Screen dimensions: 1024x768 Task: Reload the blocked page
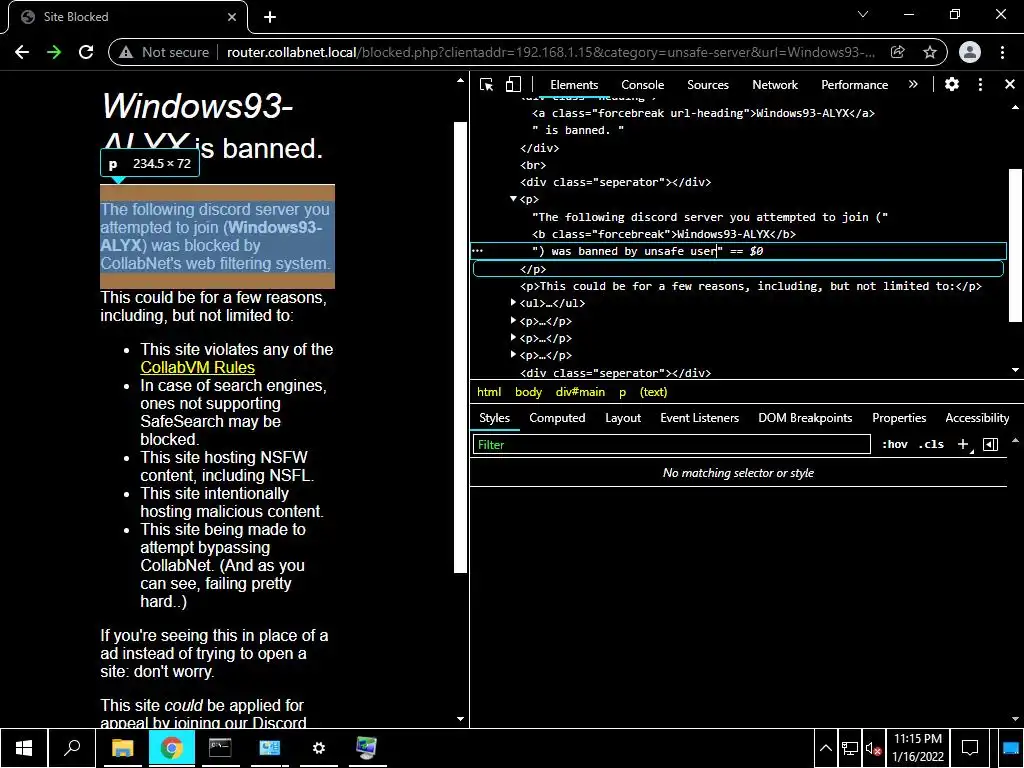(x=86, y=52)
